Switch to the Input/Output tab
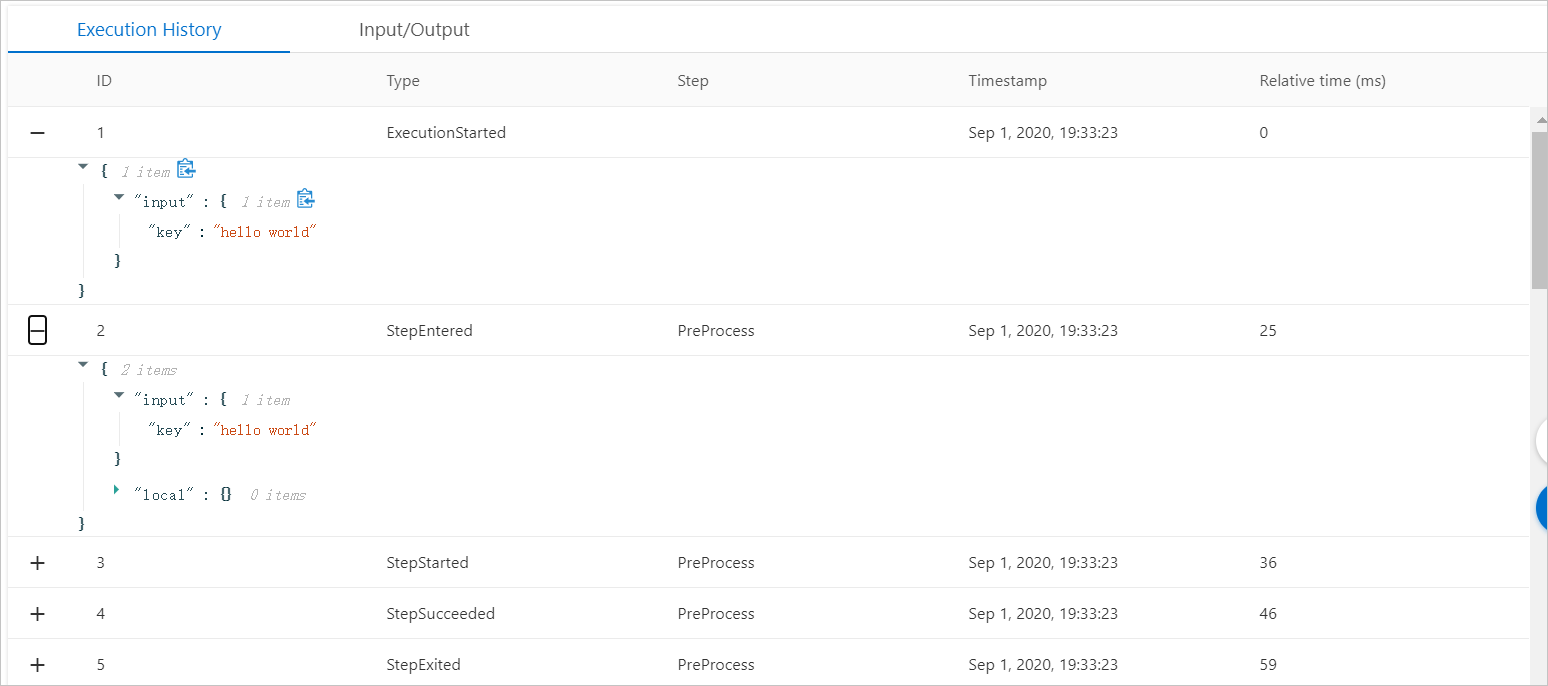 414,29
